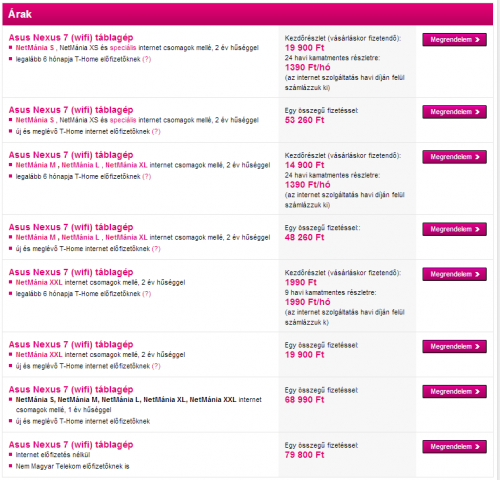Click the (?) help link in the 53 260 Ft row

(156, 132)
